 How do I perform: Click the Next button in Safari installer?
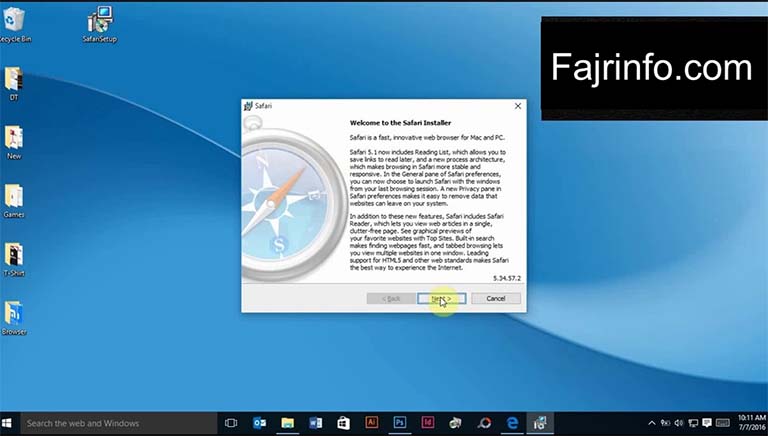click(x=441, y=298)
